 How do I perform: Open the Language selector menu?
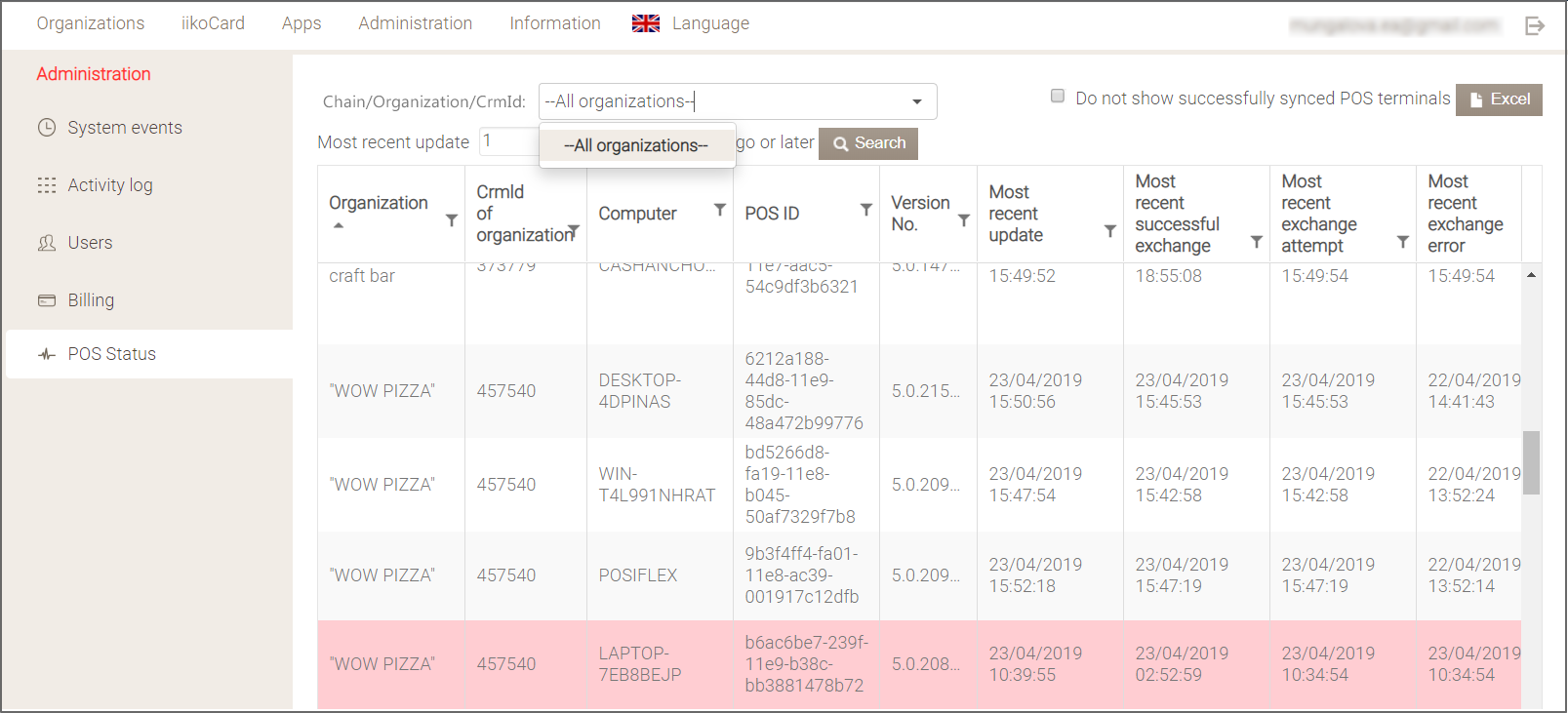(691, 23)
